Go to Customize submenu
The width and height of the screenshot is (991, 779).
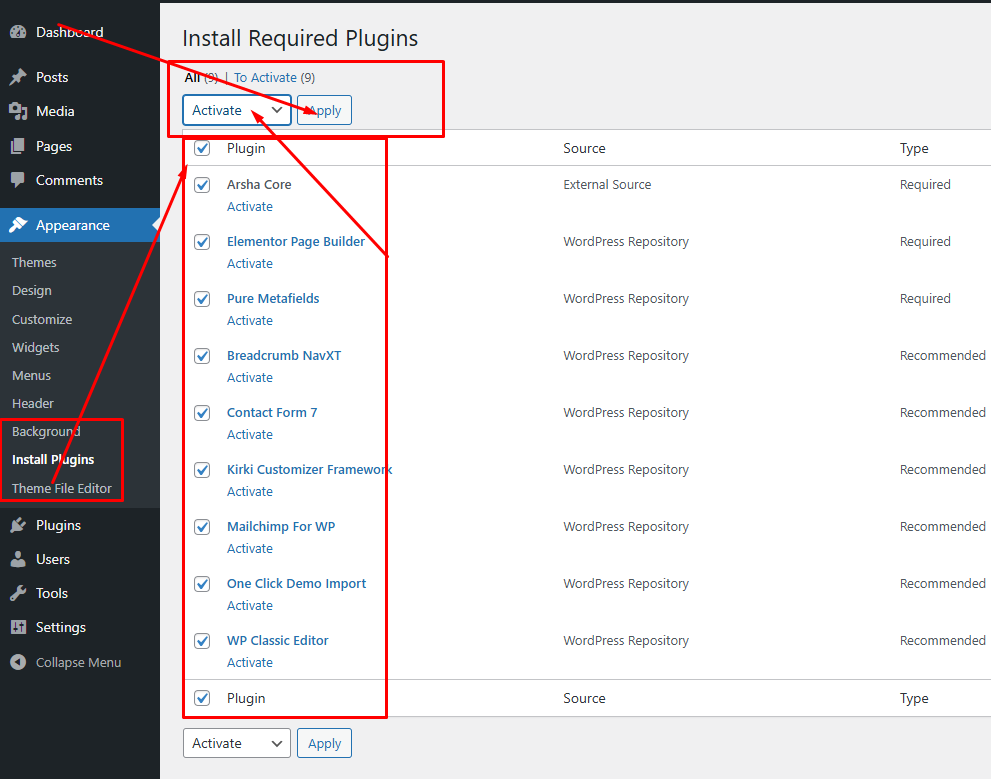pyautogui.click(x=42, y=319)
